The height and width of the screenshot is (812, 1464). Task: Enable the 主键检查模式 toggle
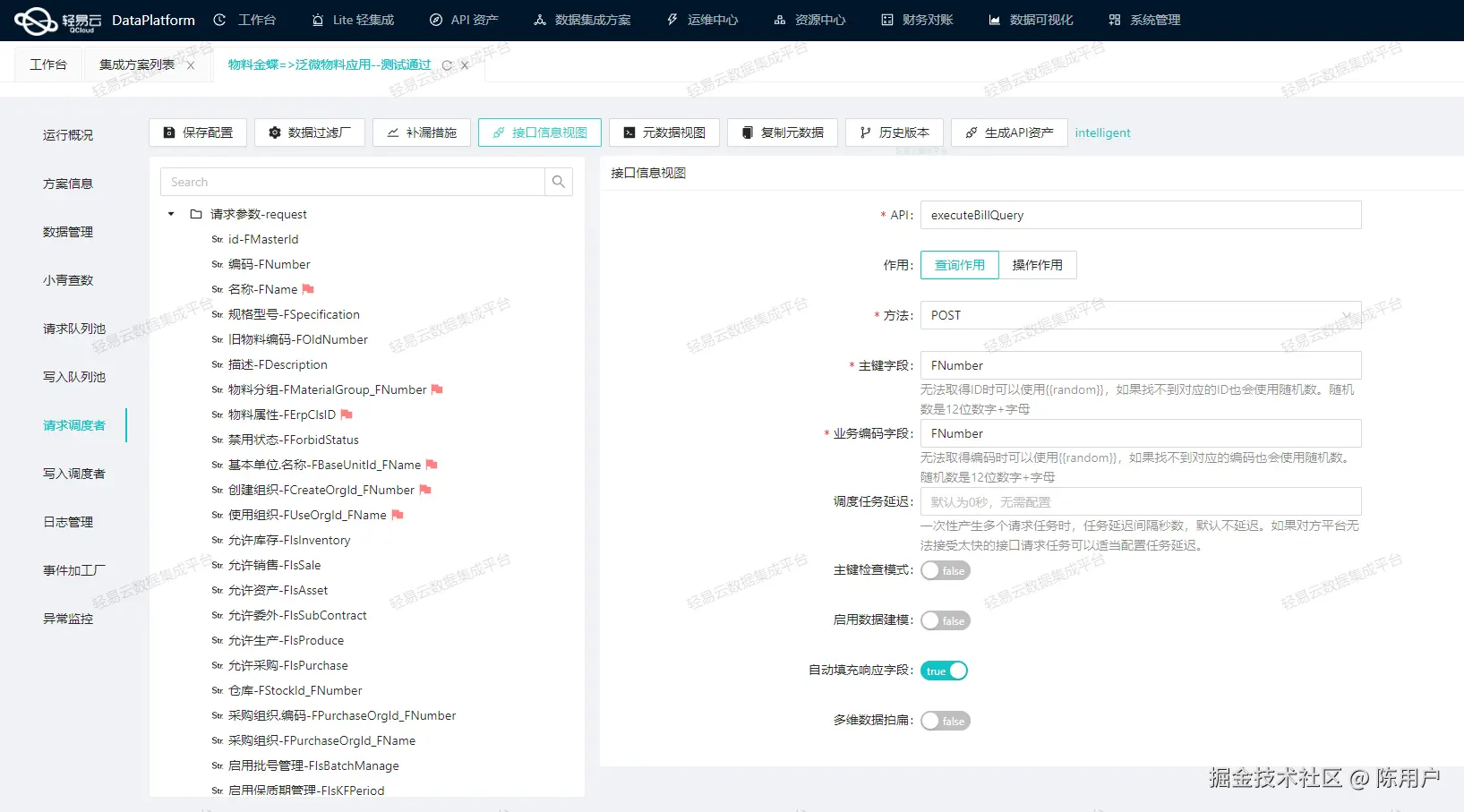pos(945,570)
